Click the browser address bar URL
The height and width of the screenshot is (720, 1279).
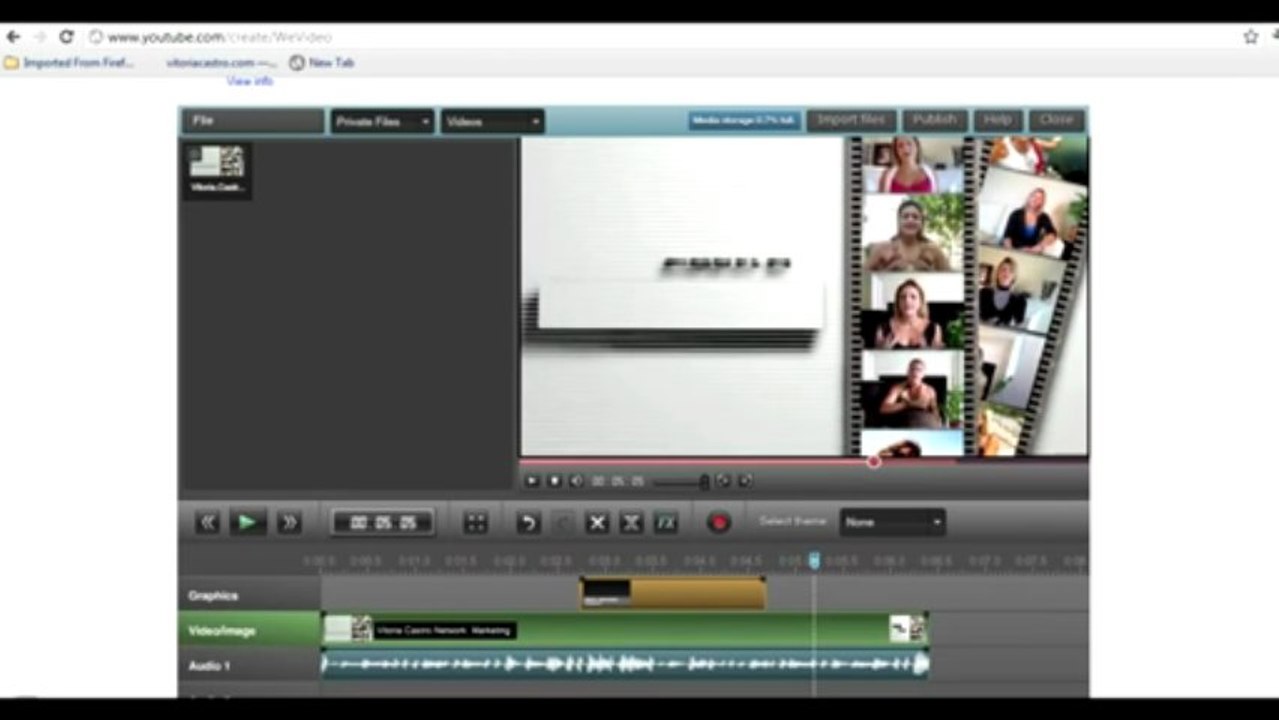219,37
